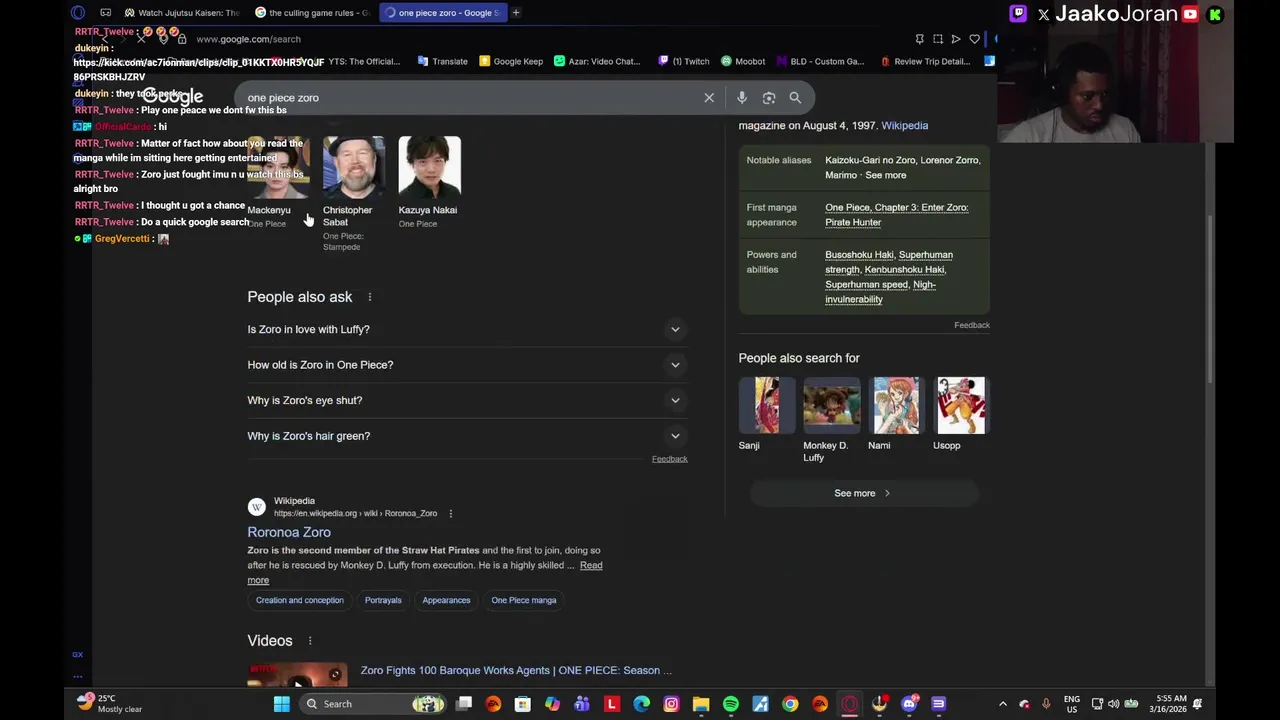Open the Review Trip Detail bookmark
This screenshot has width=1280, height=720.
pyautogui.click(x=925, y=61)
